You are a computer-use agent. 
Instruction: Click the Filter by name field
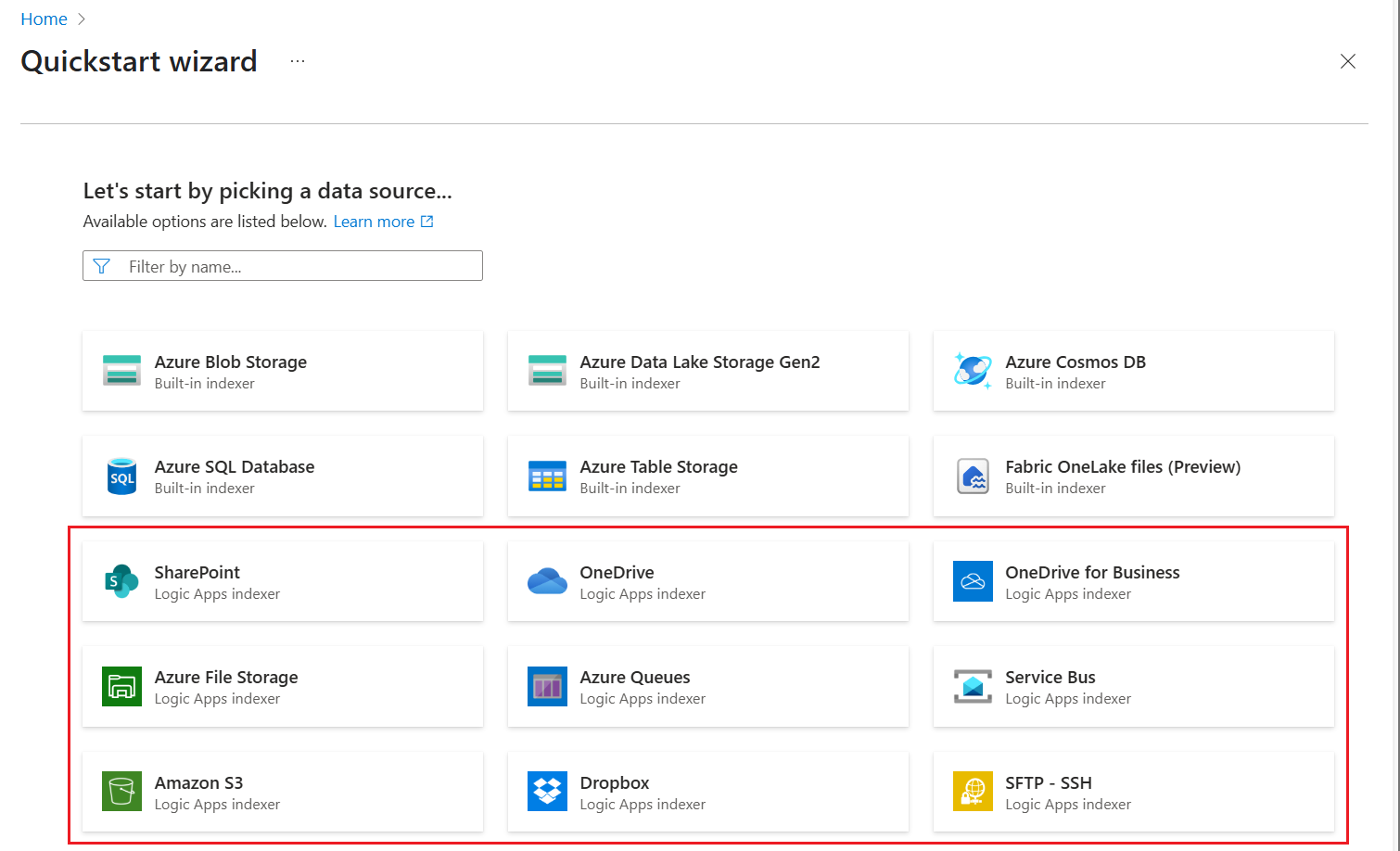[x=297, y=267]
